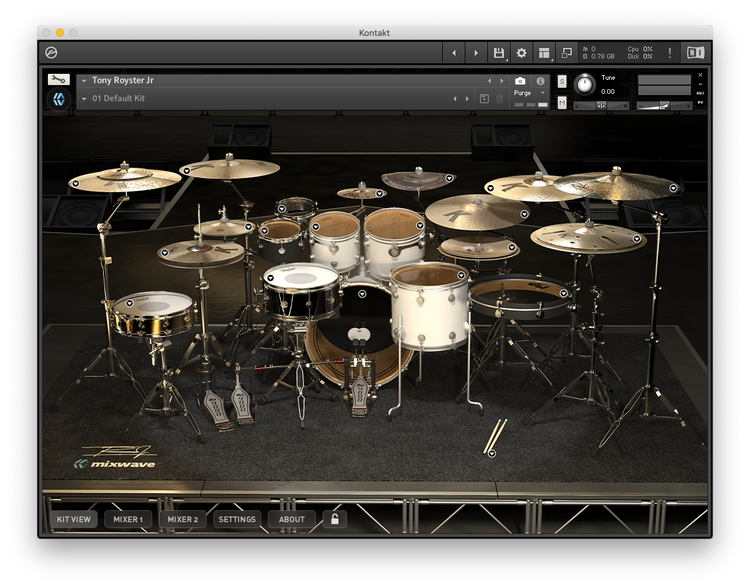Image resolution: width=750 pixels, height=588 pixels.
Task: Open instrument edit mode with the wrench icon
Action: 59,79
